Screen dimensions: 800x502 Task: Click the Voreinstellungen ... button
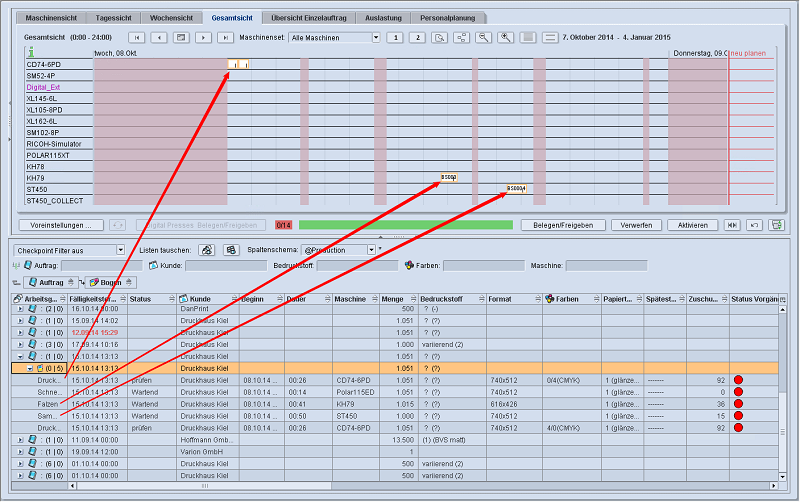[x=61, y=225]
